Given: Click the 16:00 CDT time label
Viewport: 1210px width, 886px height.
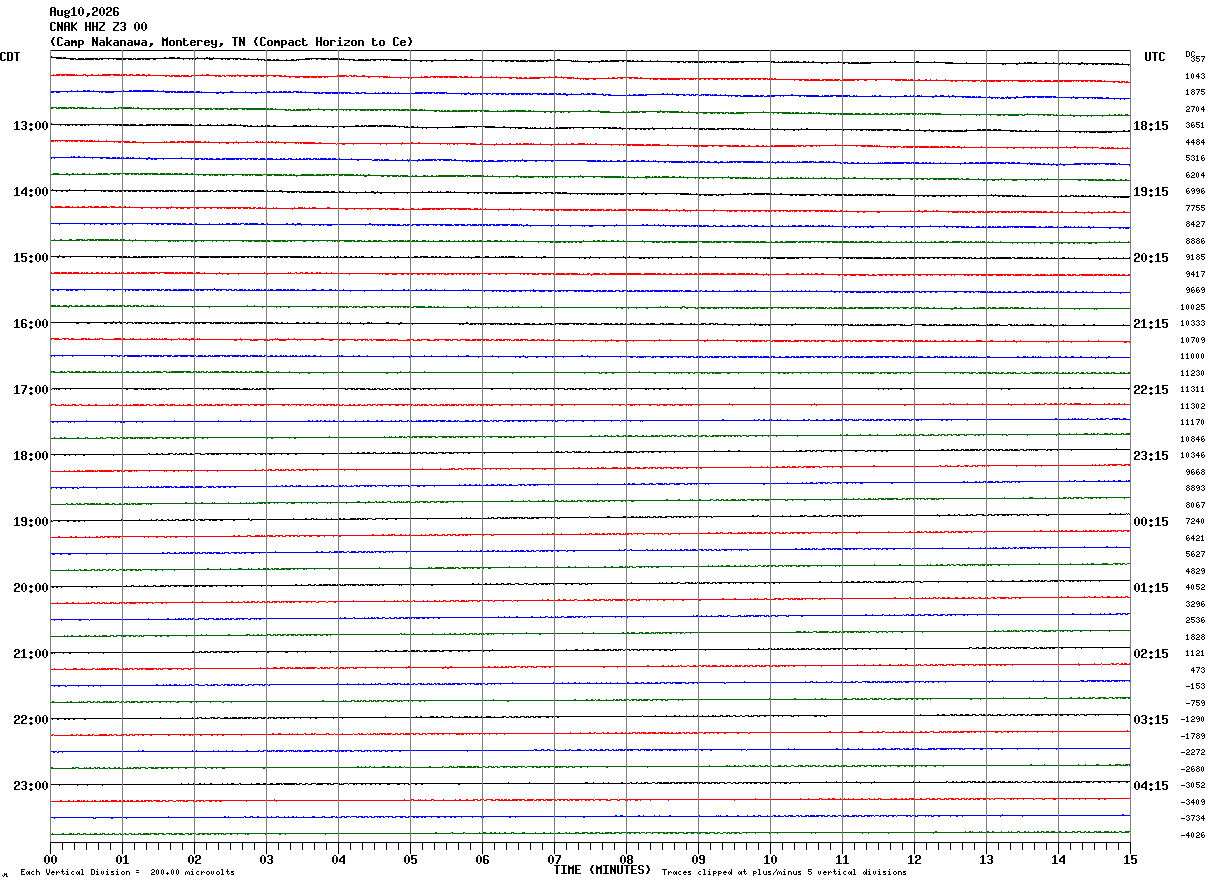Looking at the screenshot, I should pos(30,324).
